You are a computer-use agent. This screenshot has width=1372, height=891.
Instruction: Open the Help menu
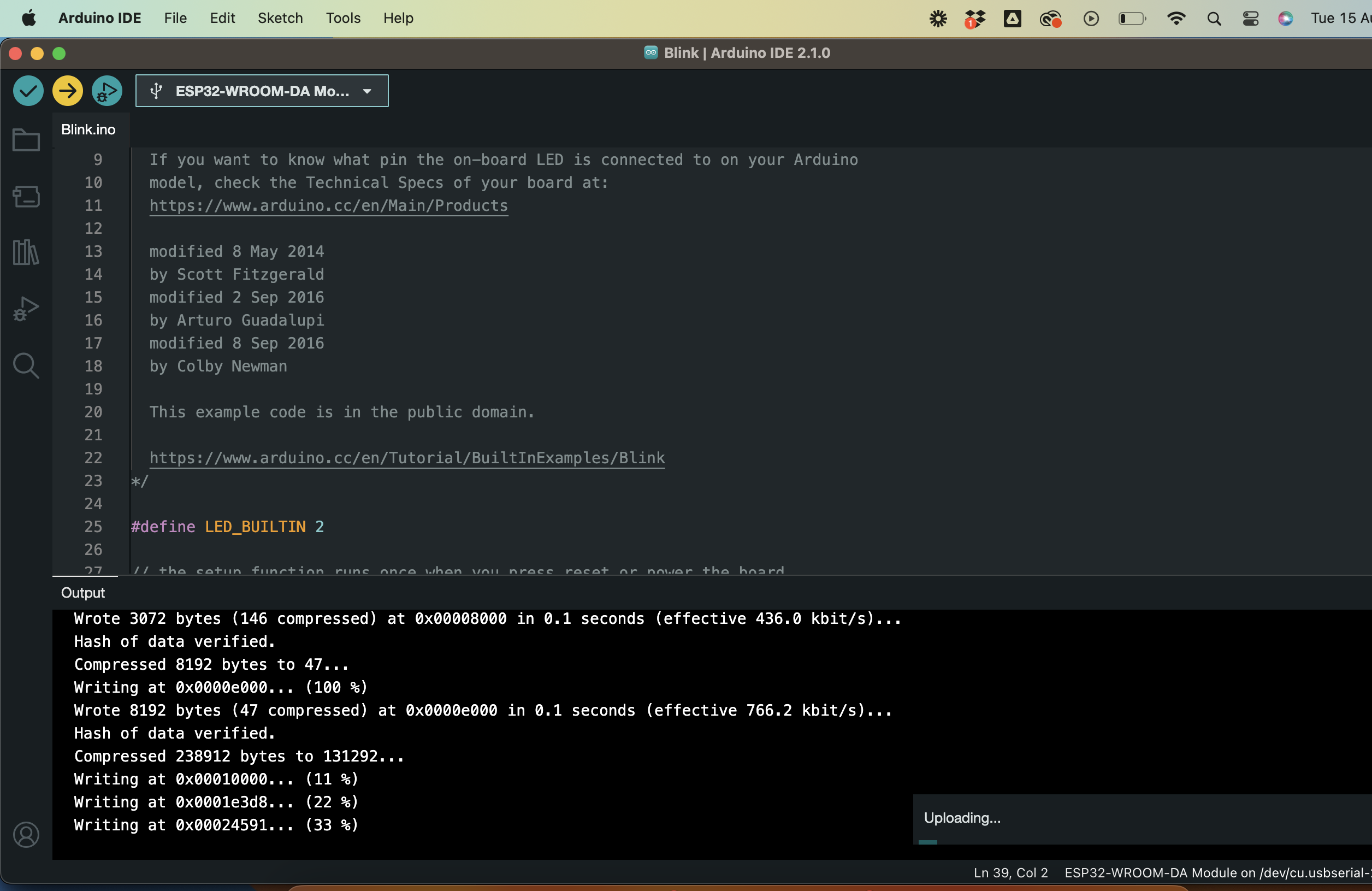click(x=398, y=19)
